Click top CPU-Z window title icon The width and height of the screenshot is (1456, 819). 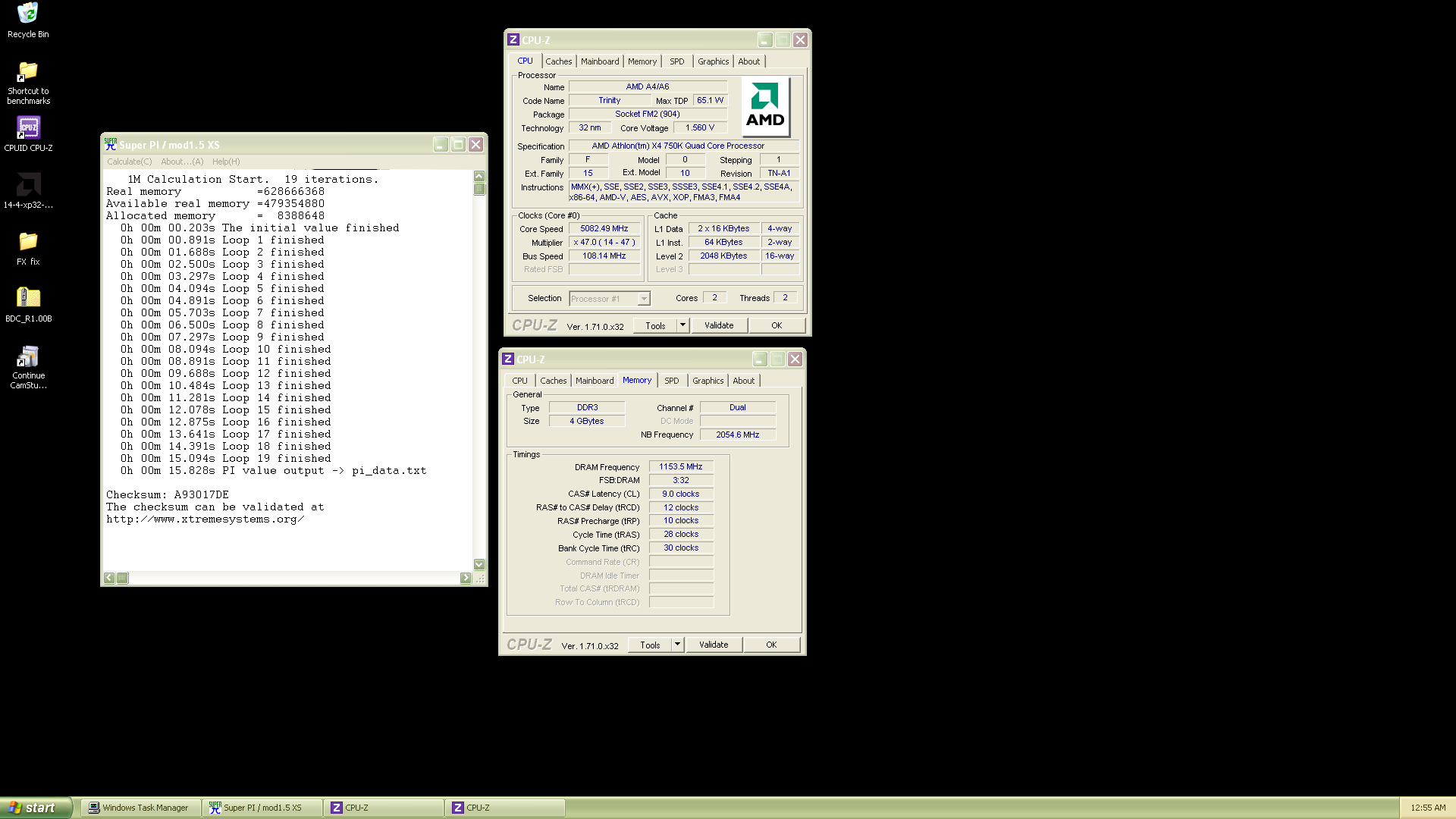(513, 40)
